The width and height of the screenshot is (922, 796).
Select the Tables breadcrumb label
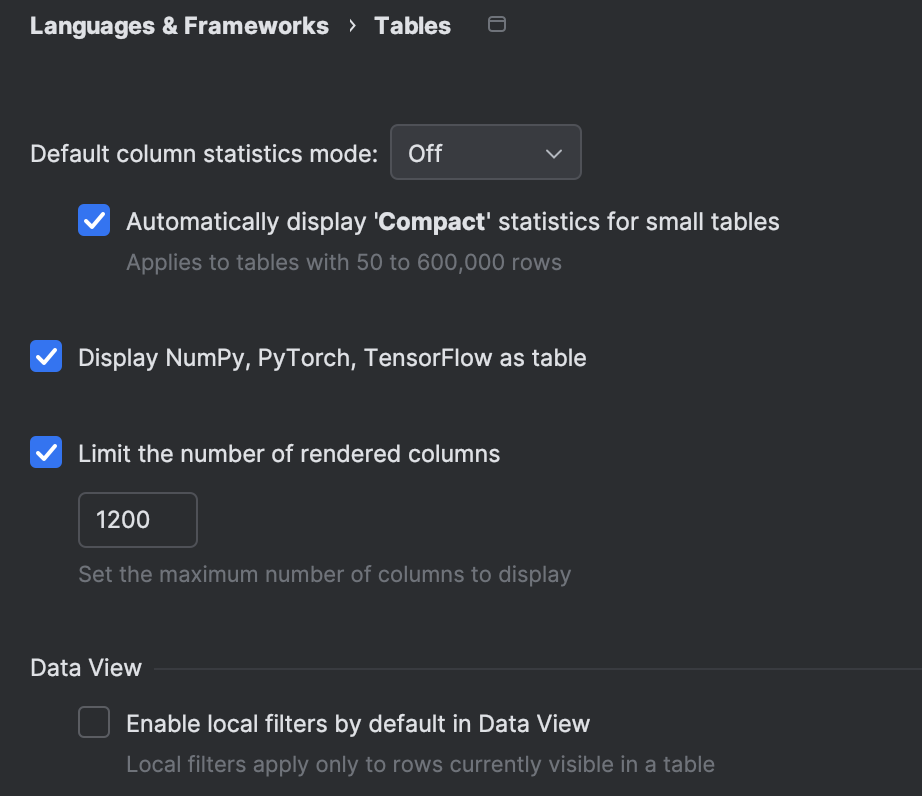pyautogui.click(x=412, y=26)
